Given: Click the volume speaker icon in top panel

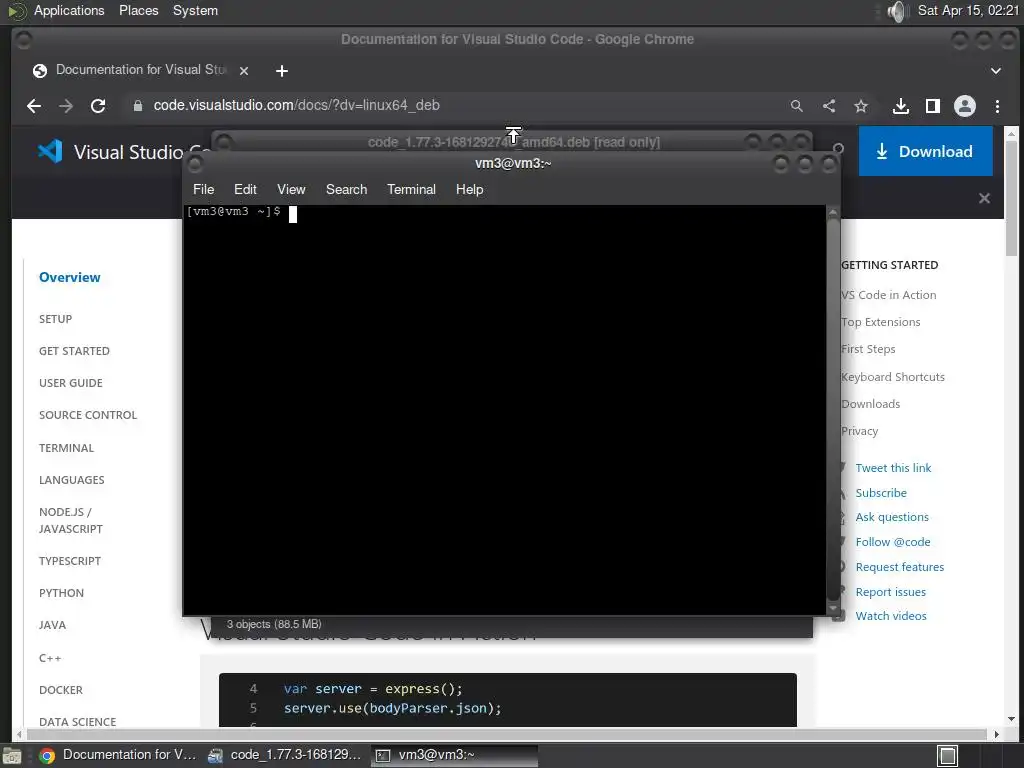Looking at the screenshot, I should 898,11.
